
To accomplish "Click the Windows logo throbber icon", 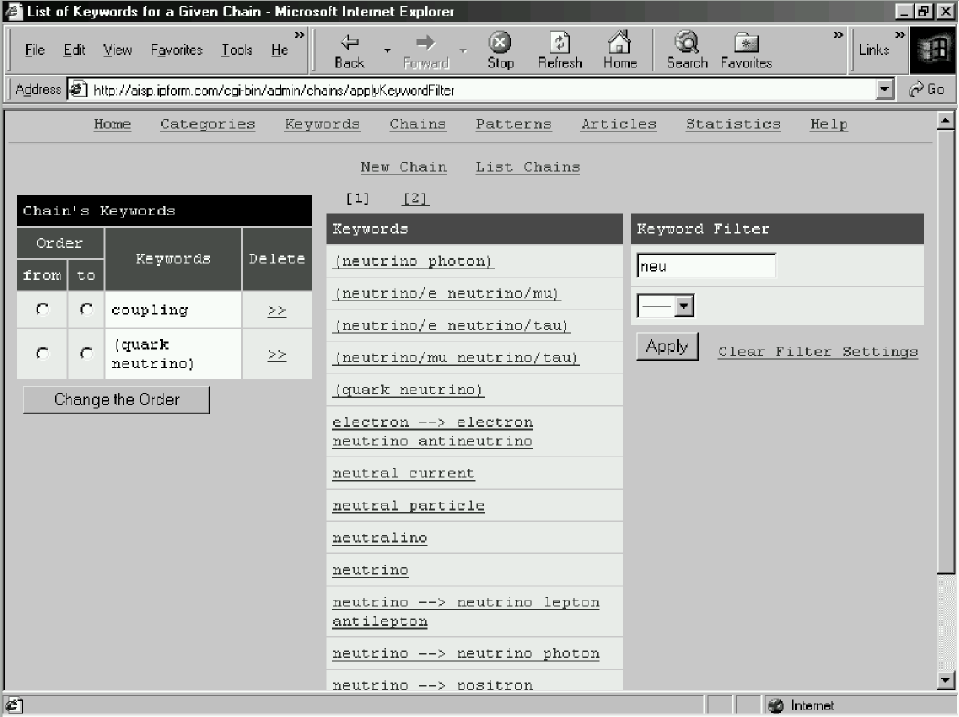I will tap(933, 50).
